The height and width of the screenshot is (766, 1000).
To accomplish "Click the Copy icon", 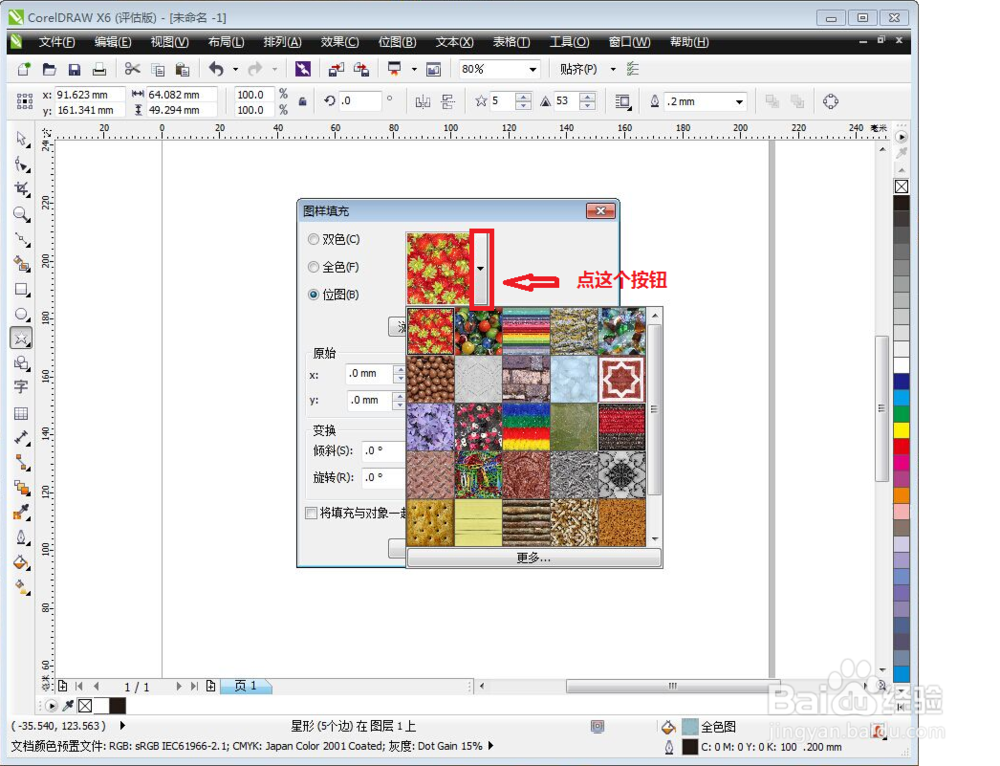I will [158, 69].
